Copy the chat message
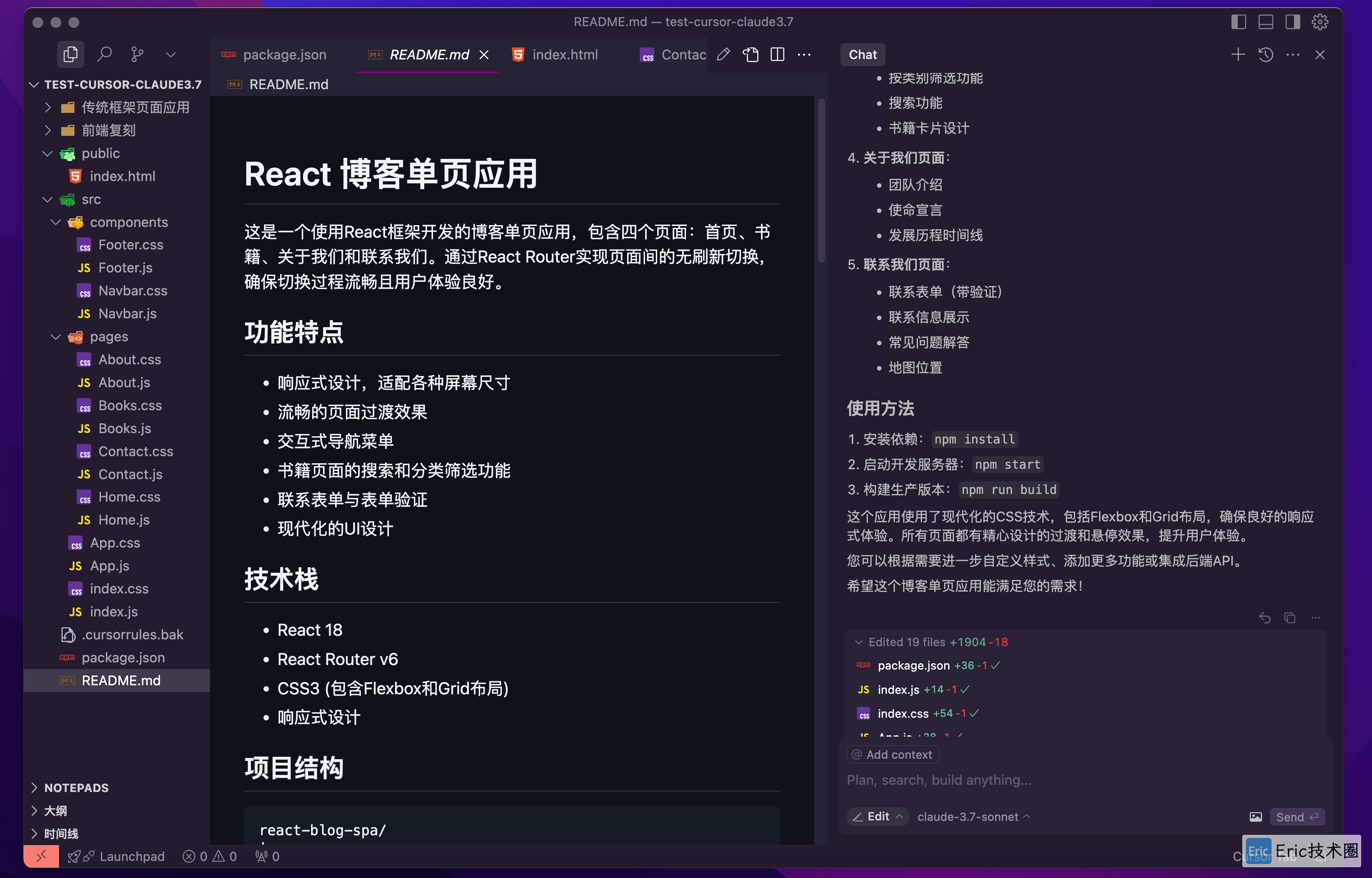The image size is (1372, 878). pos(1290,617)
